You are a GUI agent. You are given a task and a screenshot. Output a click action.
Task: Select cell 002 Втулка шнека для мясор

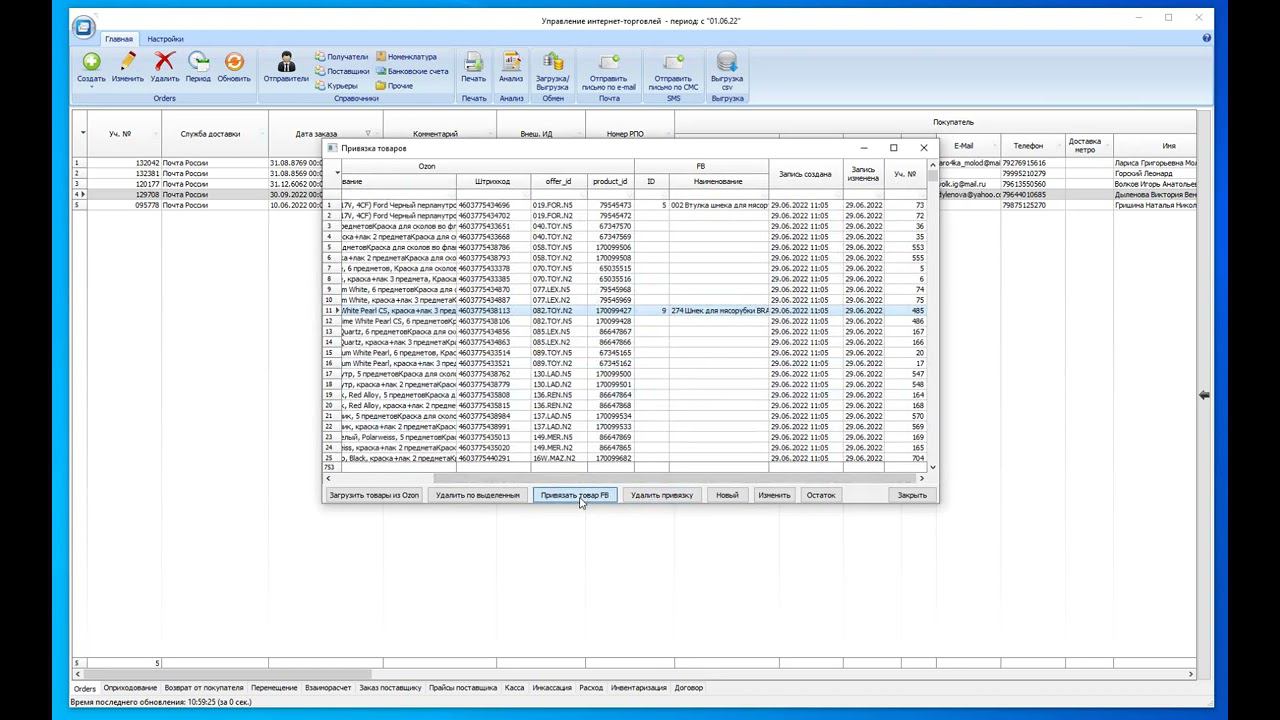coord(719,205)
